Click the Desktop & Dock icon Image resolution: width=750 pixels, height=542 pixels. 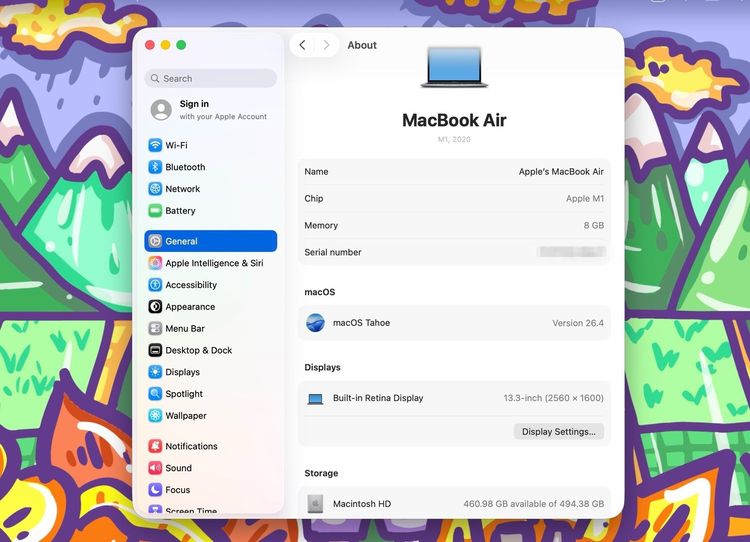(x=155, y=350)
